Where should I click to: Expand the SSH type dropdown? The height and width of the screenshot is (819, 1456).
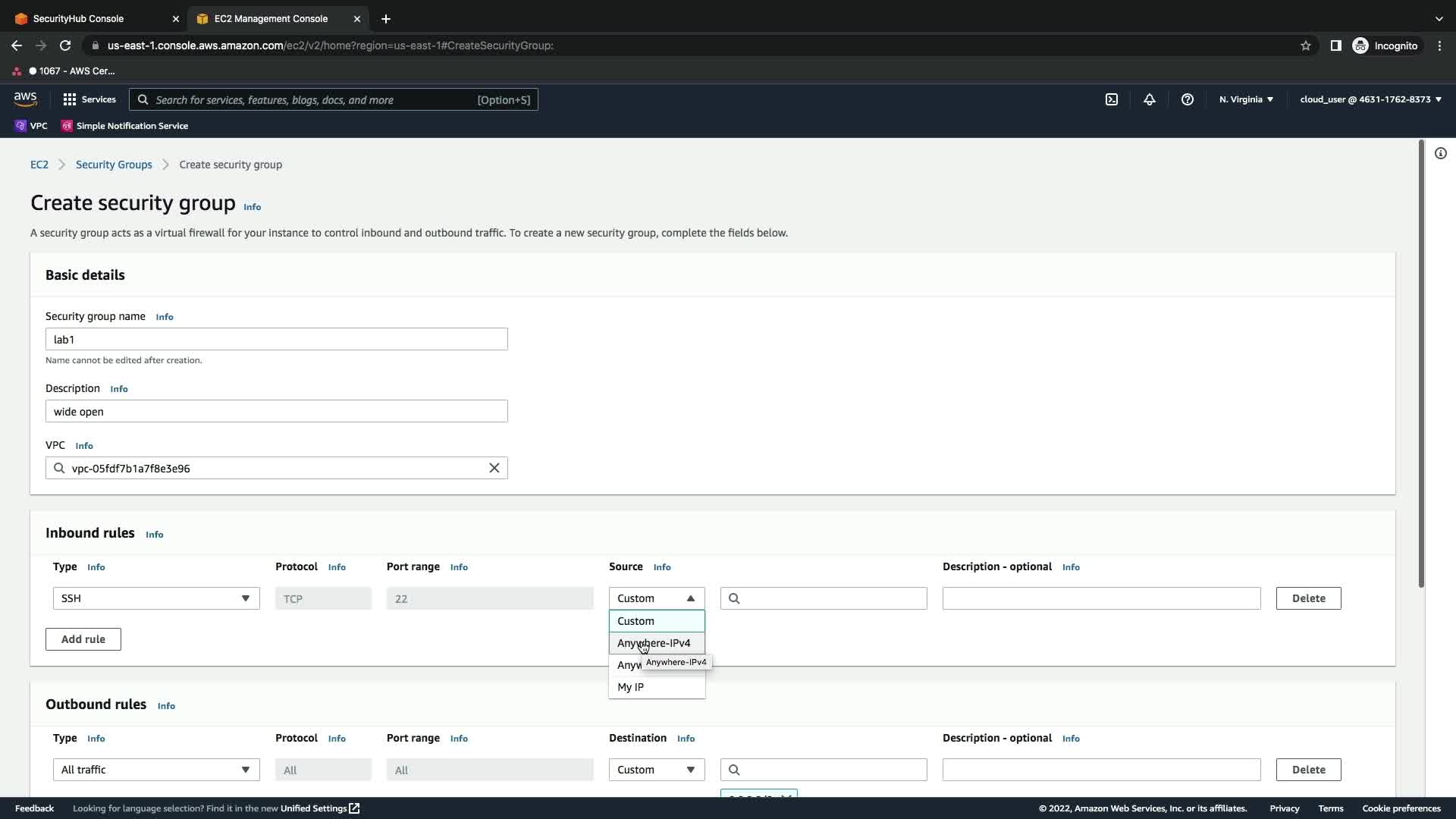pyautogui.click(x=155, y=598)
